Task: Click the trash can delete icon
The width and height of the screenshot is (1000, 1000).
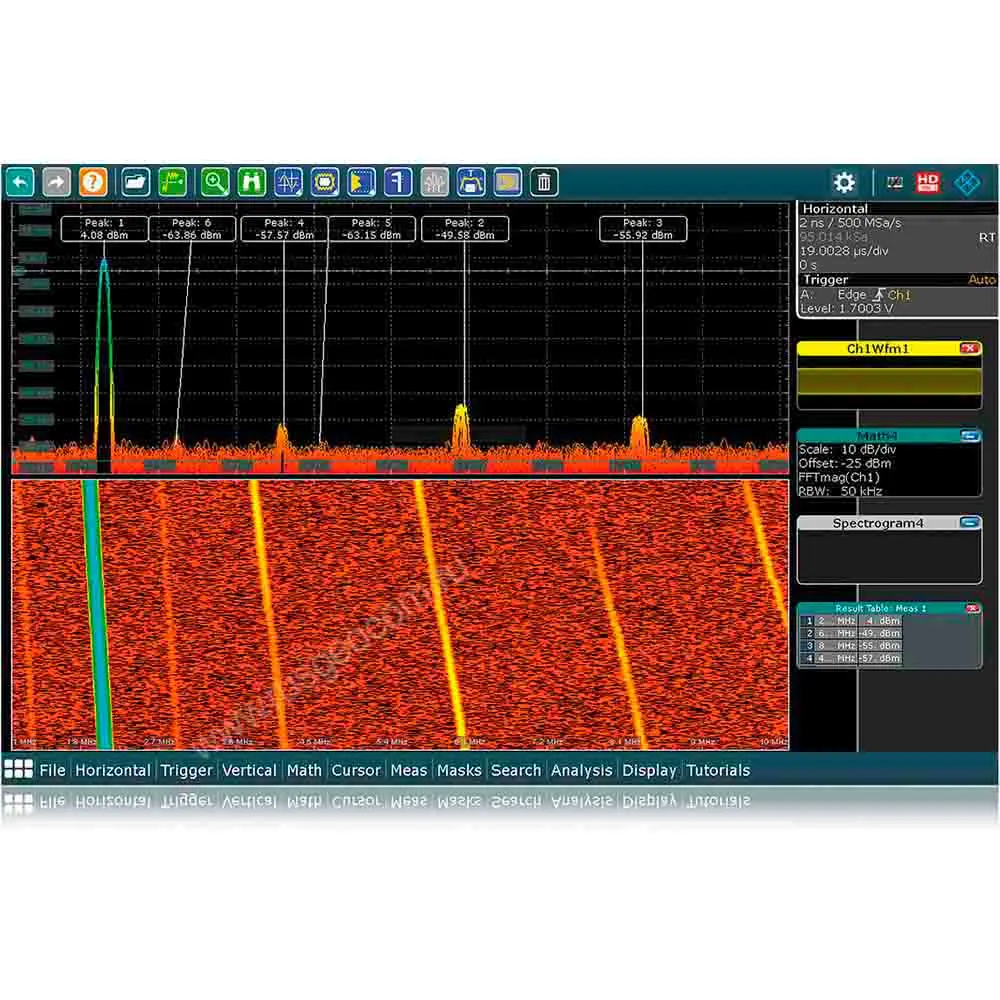Action: (543, 182)
